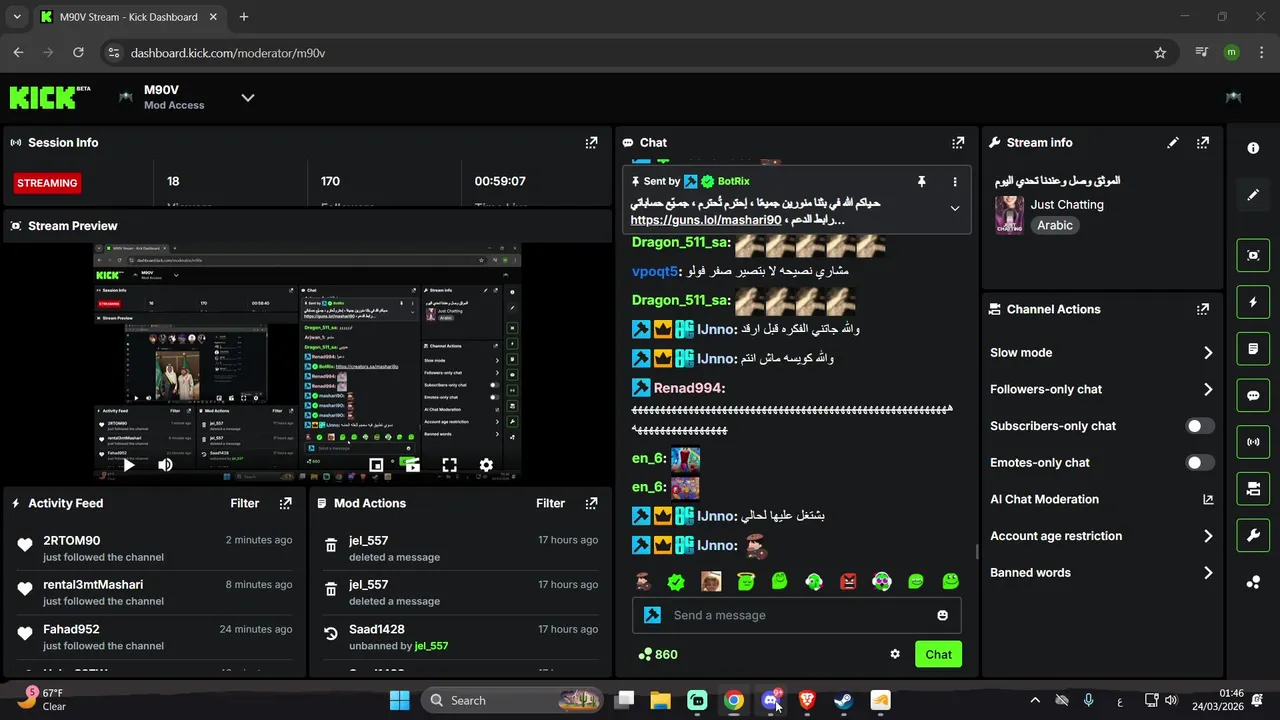Unpin the pinned BotRix chat message
This screenshot has width=1280, height=720.
[922, 181]
